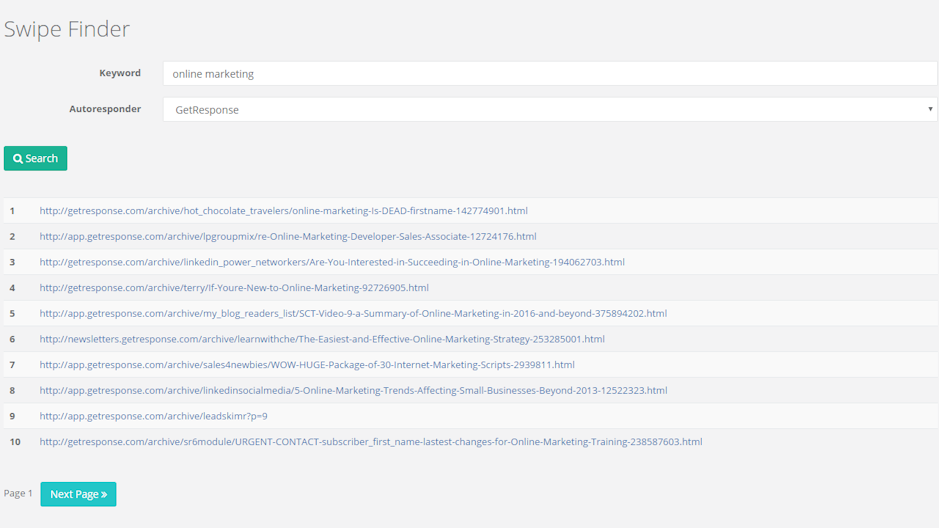Open the Easiest-and-Effective Online-Marketing-Strategy link
Image resolution: width=939 pixels, height=528 pixels.
[x=321, y=339]
